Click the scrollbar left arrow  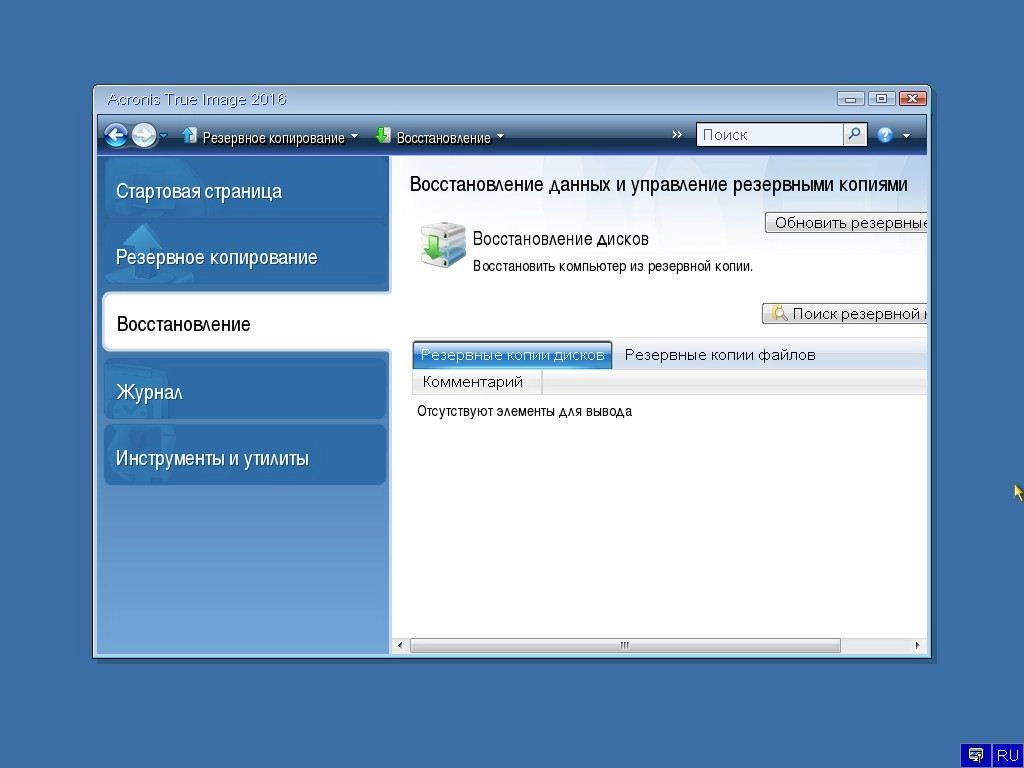tap(400, 645)
